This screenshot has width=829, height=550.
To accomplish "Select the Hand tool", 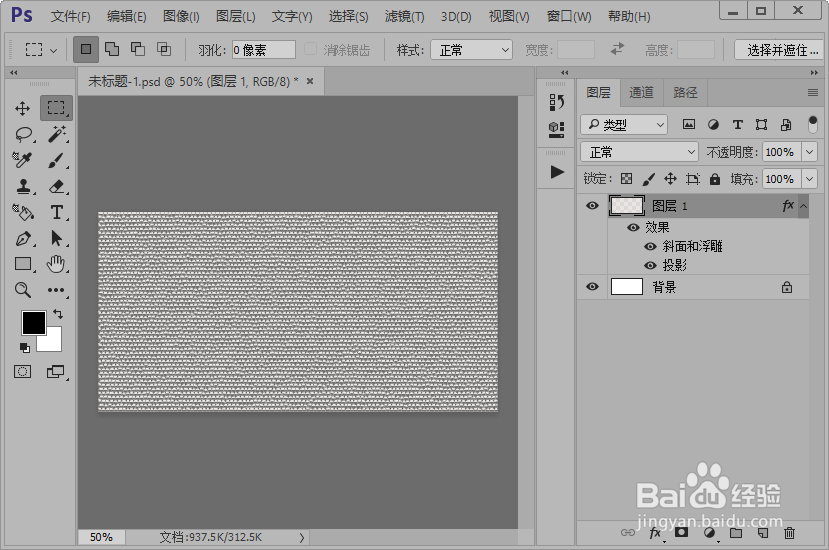I will 56,263.
